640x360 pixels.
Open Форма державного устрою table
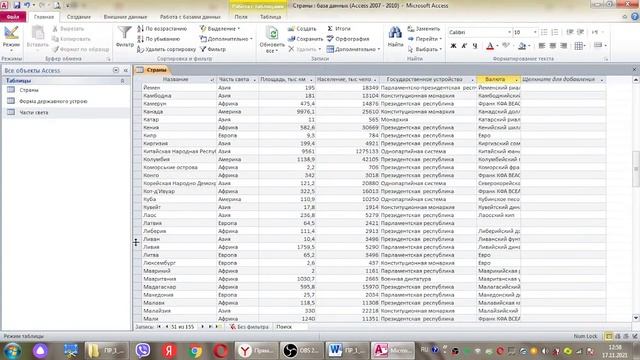pos(53,101)
